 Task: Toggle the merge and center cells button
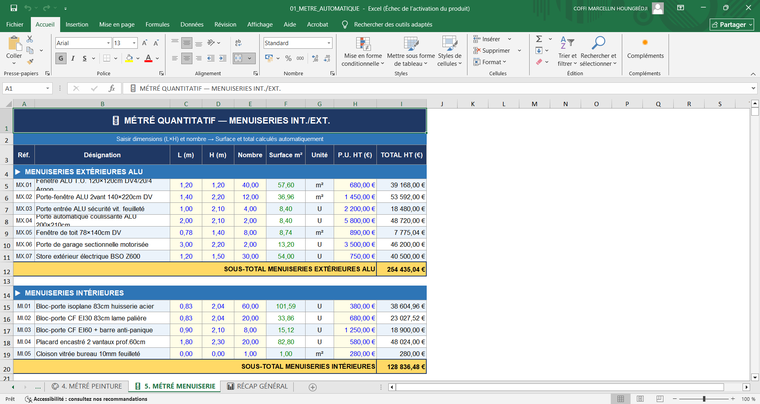tap(238, 58)
